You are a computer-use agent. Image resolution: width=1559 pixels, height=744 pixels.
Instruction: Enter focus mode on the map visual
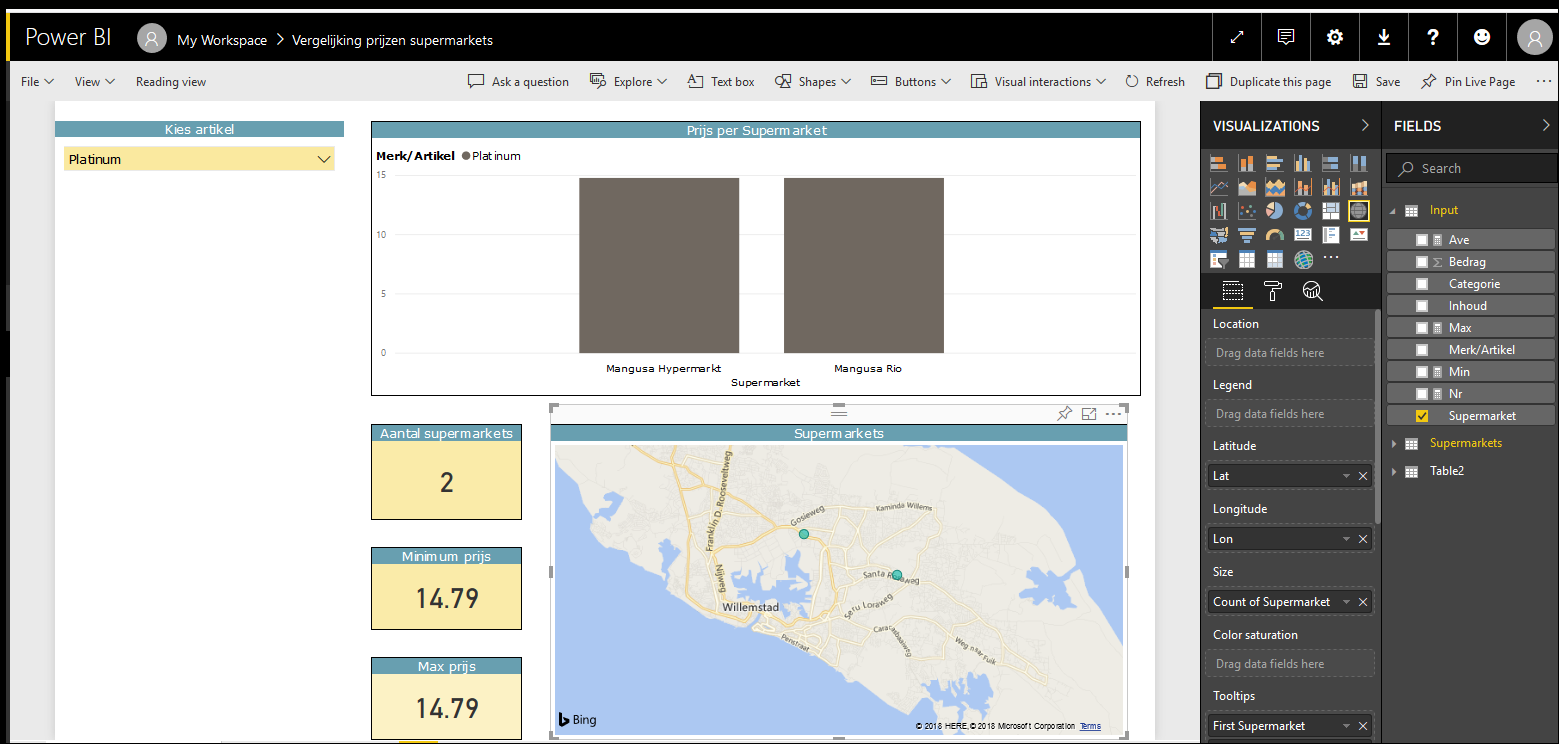pyautogui.click(x=1089, y=414)
